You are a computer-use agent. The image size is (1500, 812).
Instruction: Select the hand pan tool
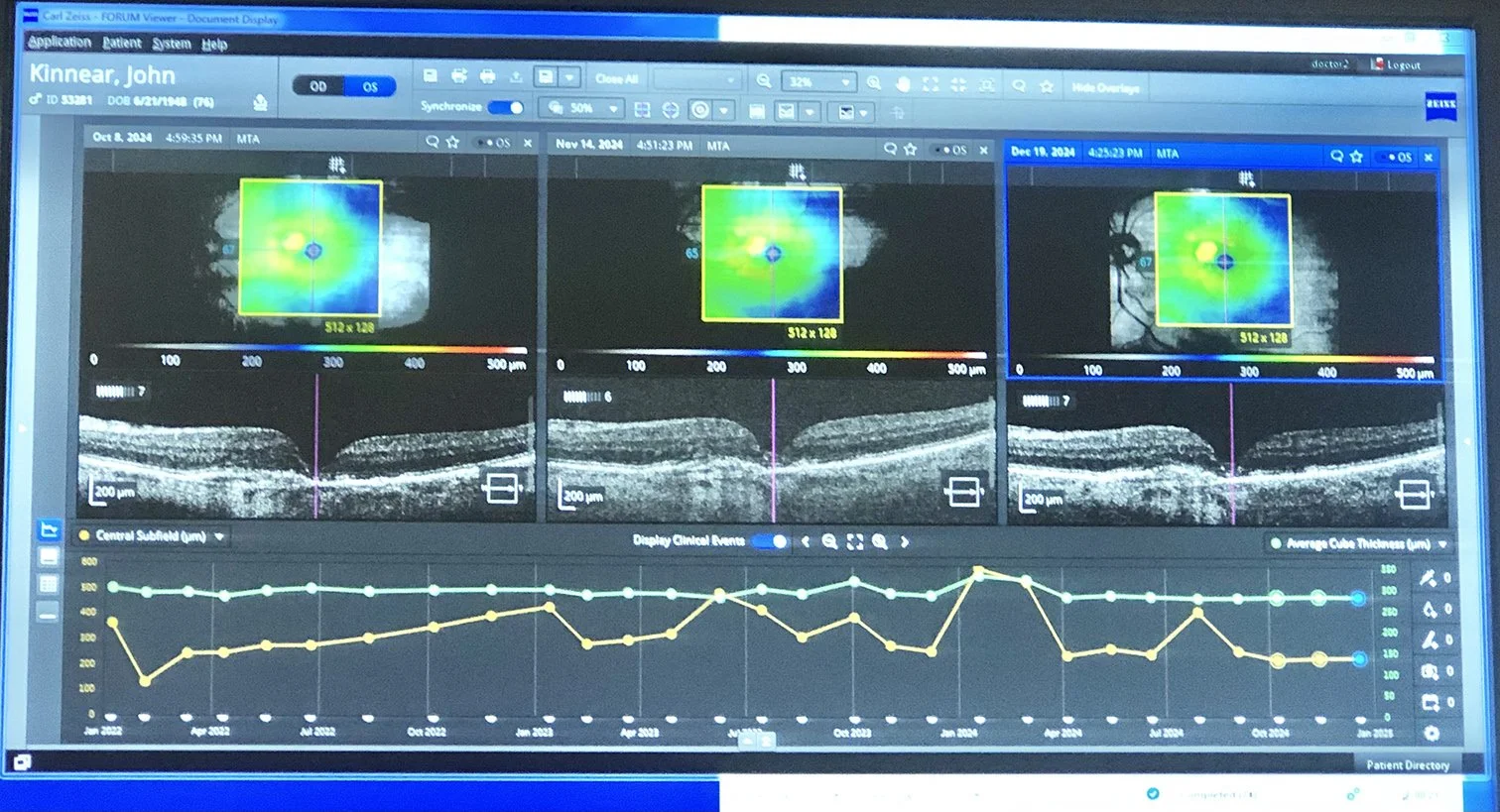902,84
